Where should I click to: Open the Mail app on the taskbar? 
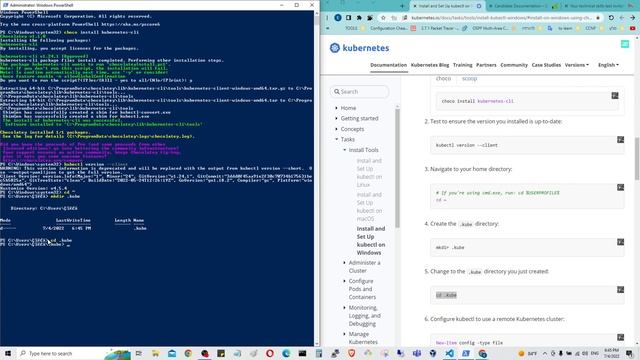[x=172, y=353]
